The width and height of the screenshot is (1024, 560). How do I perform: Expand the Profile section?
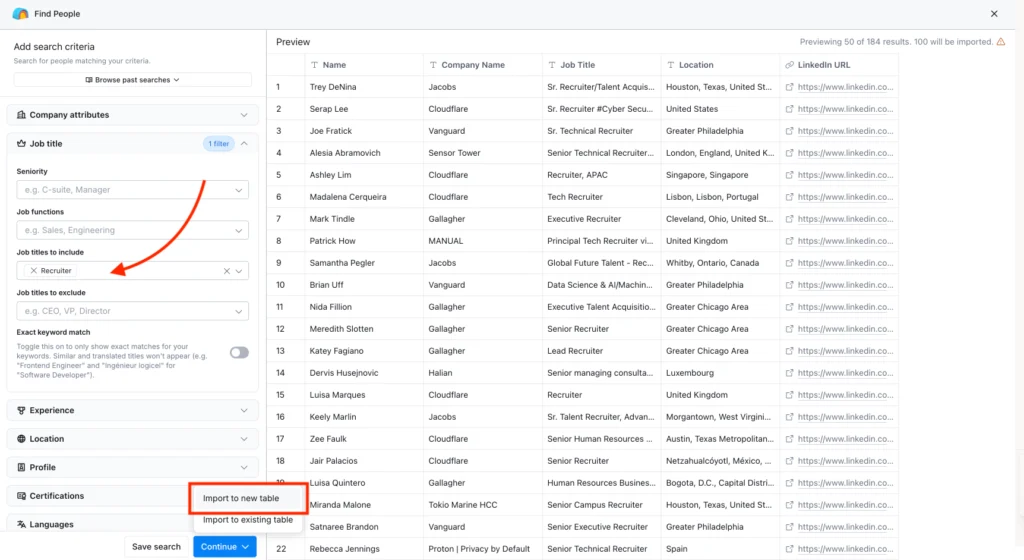[132, 467]
